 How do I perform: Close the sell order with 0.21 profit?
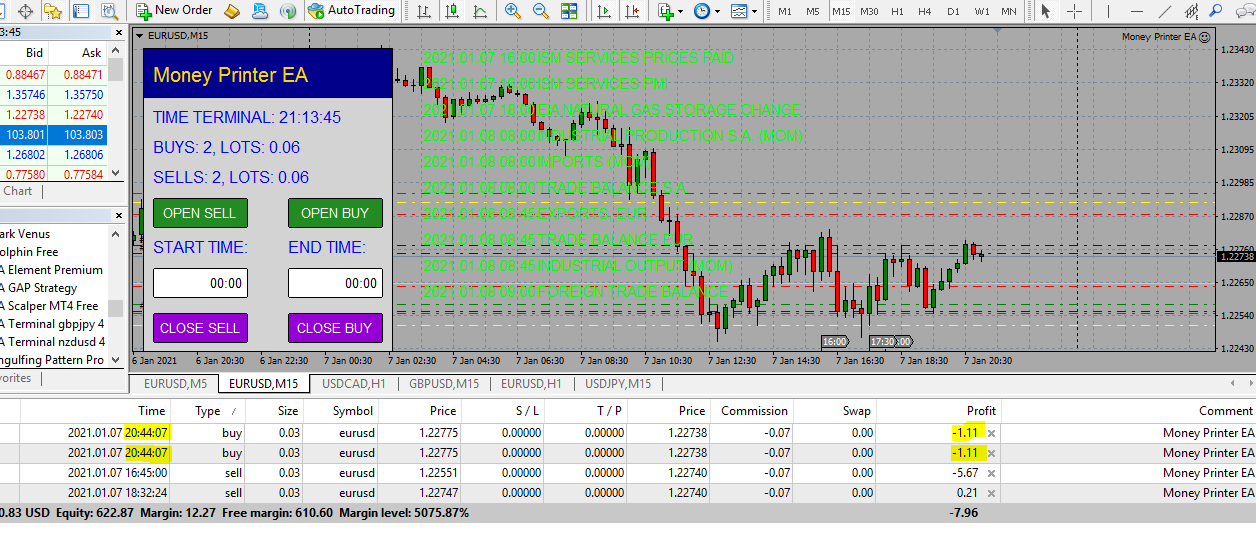991,493
